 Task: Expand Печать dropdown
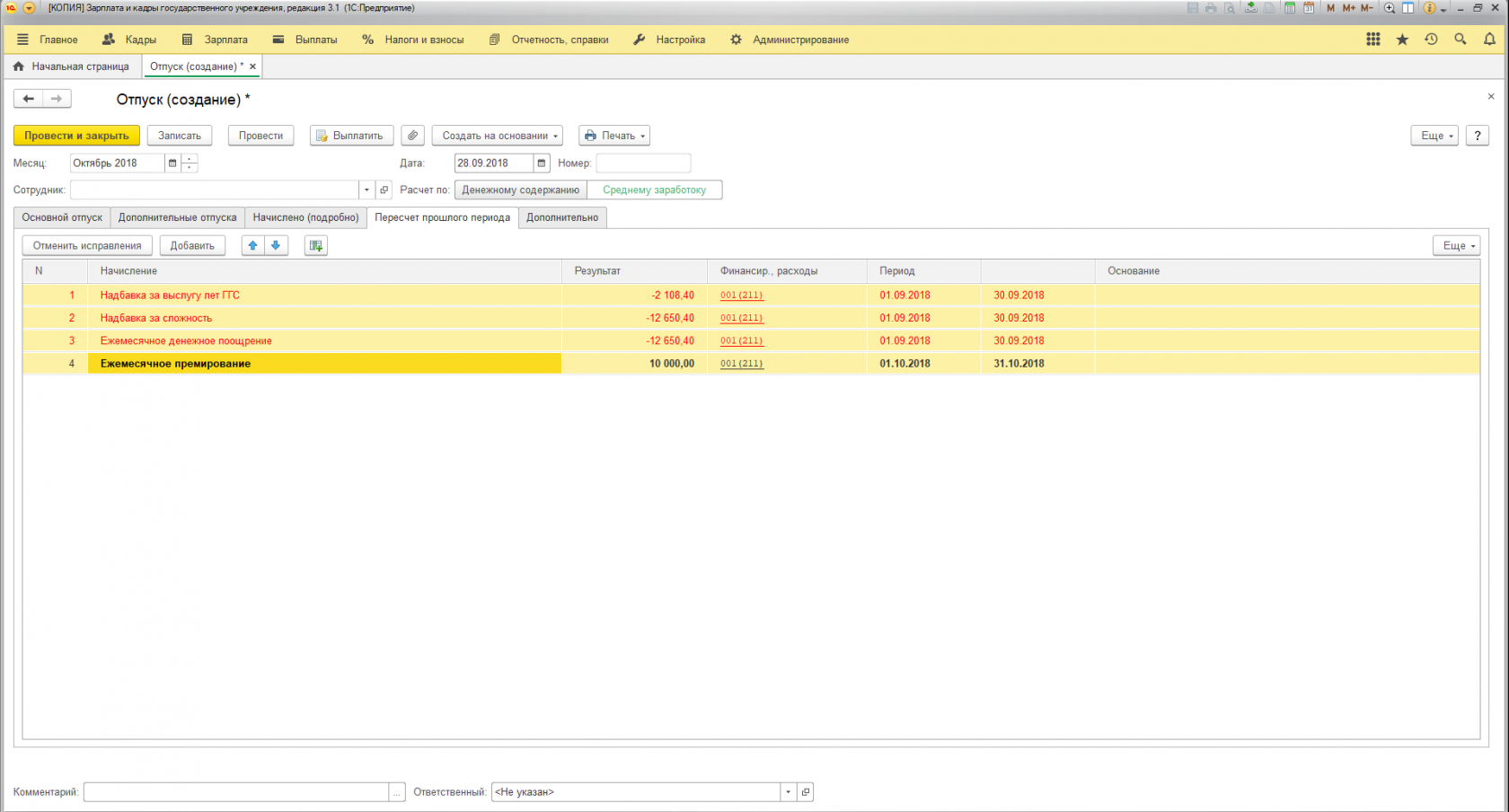614,136
